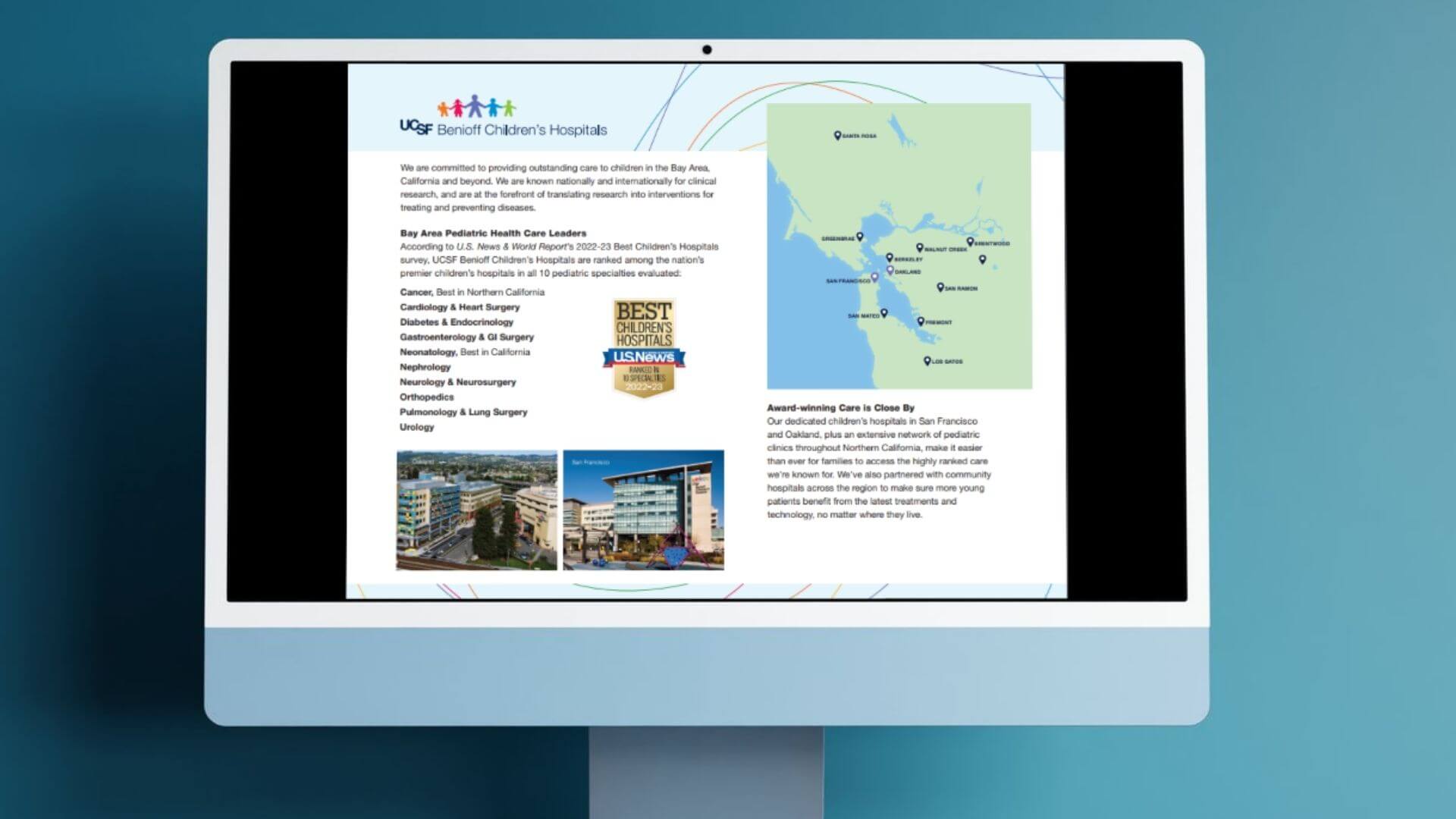Click the Best Children's Hospitals U.S. News badge

tap(644, 347)
